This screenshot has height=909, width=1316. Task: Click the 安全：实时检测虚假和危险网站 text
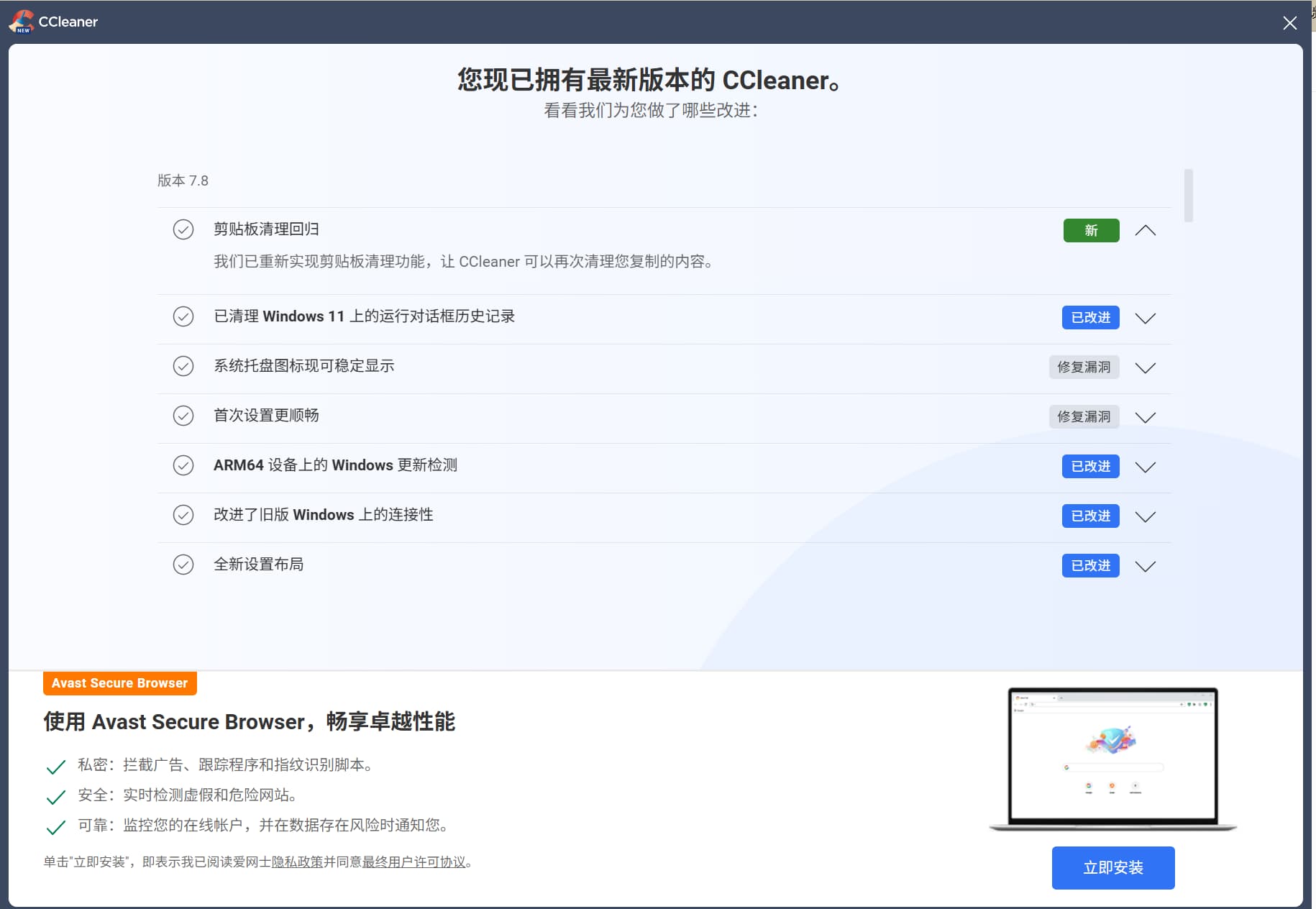point(189,795)
